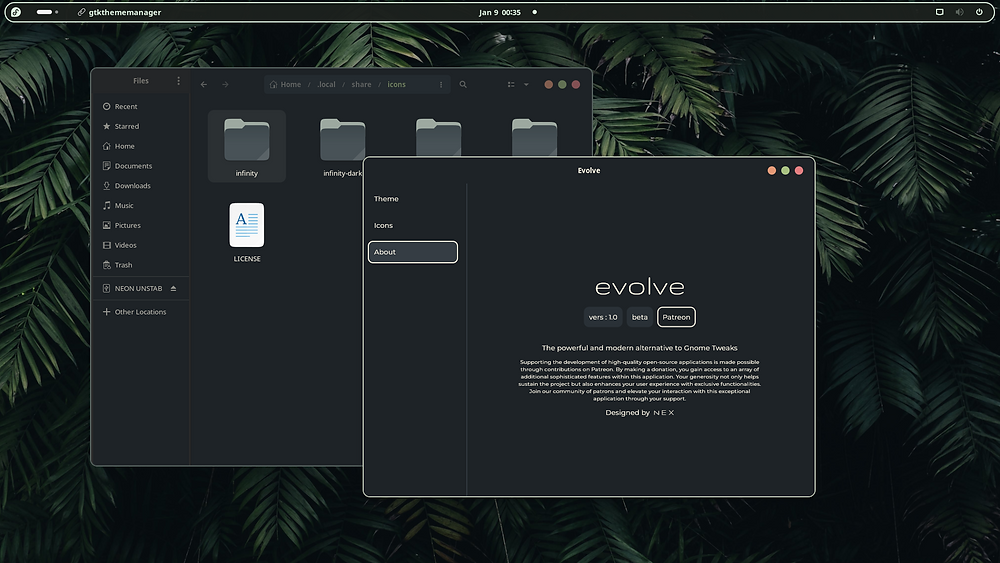Select About section in Evolve
Image resolution: width=1000 pixels, height=563 pixels.
click(413, 252)
